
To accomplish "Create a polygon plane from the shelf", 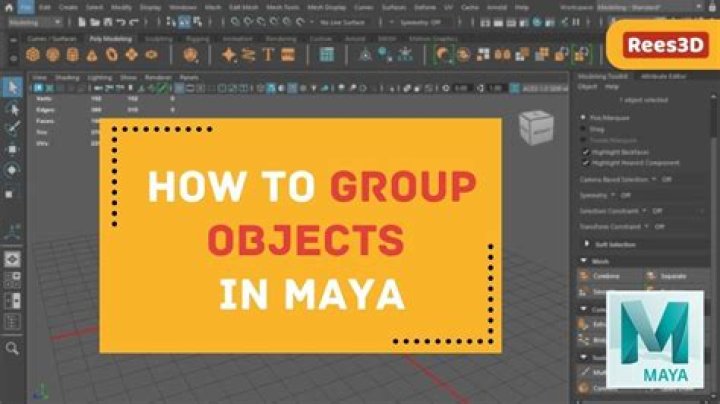I will pos(131,55).
